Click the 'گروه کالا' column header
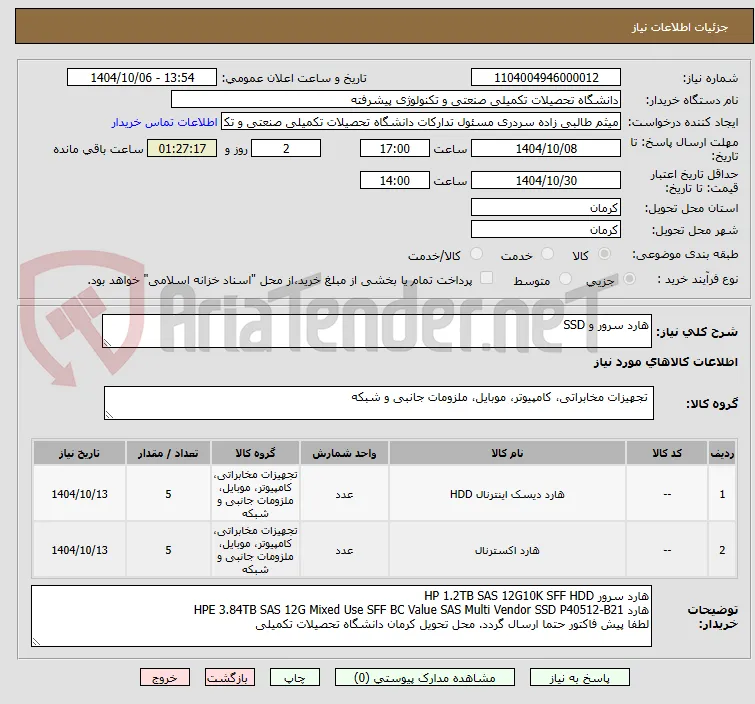Viewport: 755px width, 704px height. tap(255, 453)
